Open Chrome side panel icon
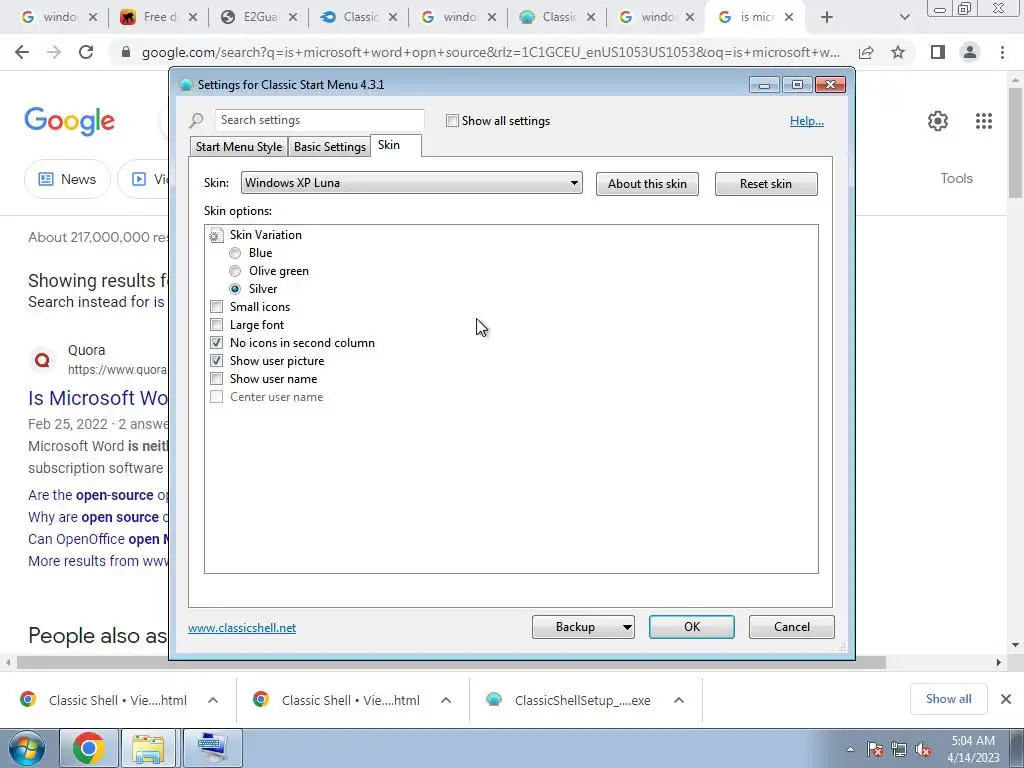This screenshot has height=768, width=1024. tap(938, 52)
